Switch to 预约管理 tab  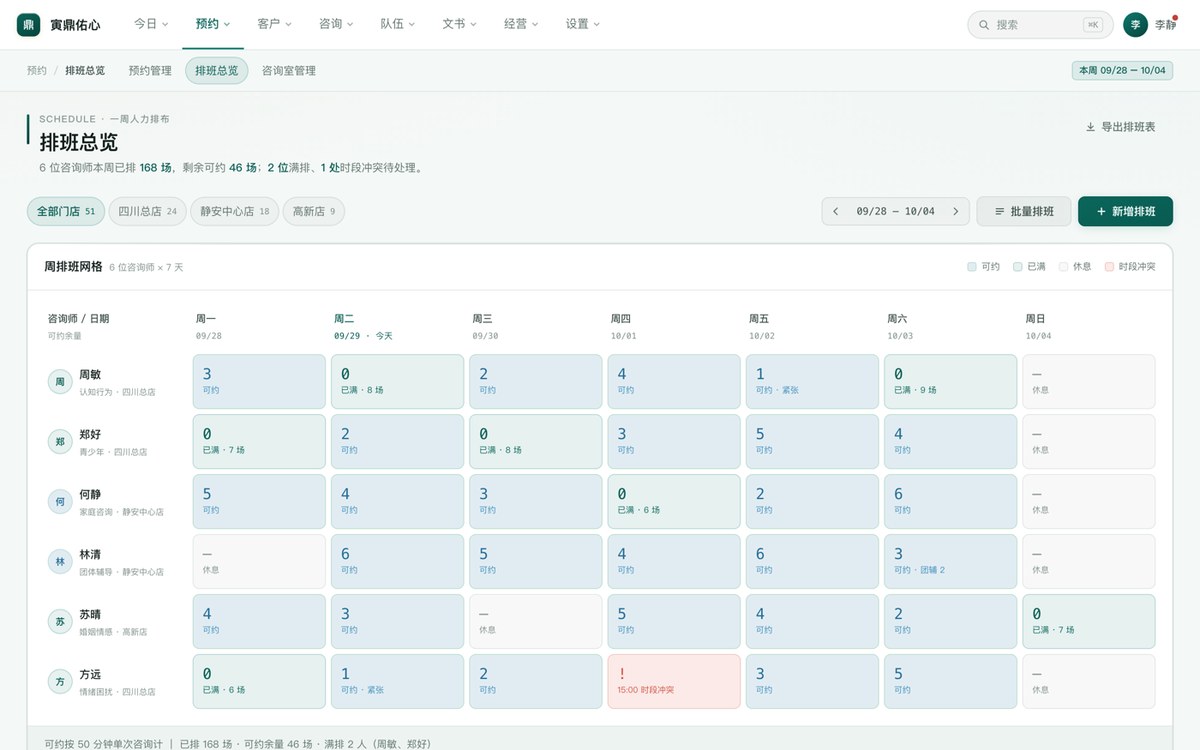tap(150, 71)
